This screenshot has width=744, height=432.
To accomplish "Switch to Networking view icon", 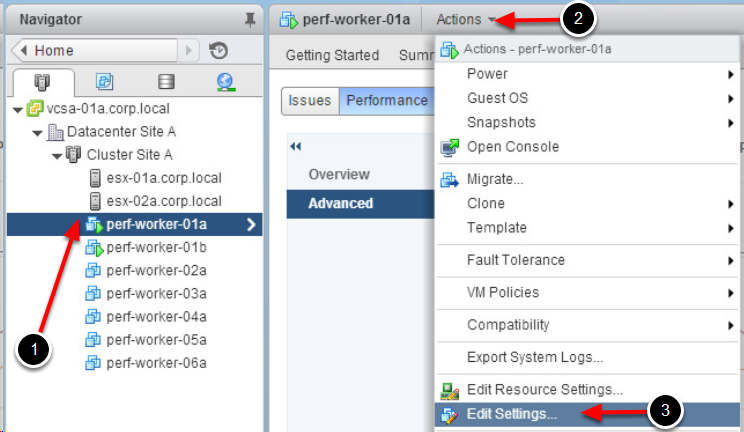I will pyautogui.click(x=226, y=82).
